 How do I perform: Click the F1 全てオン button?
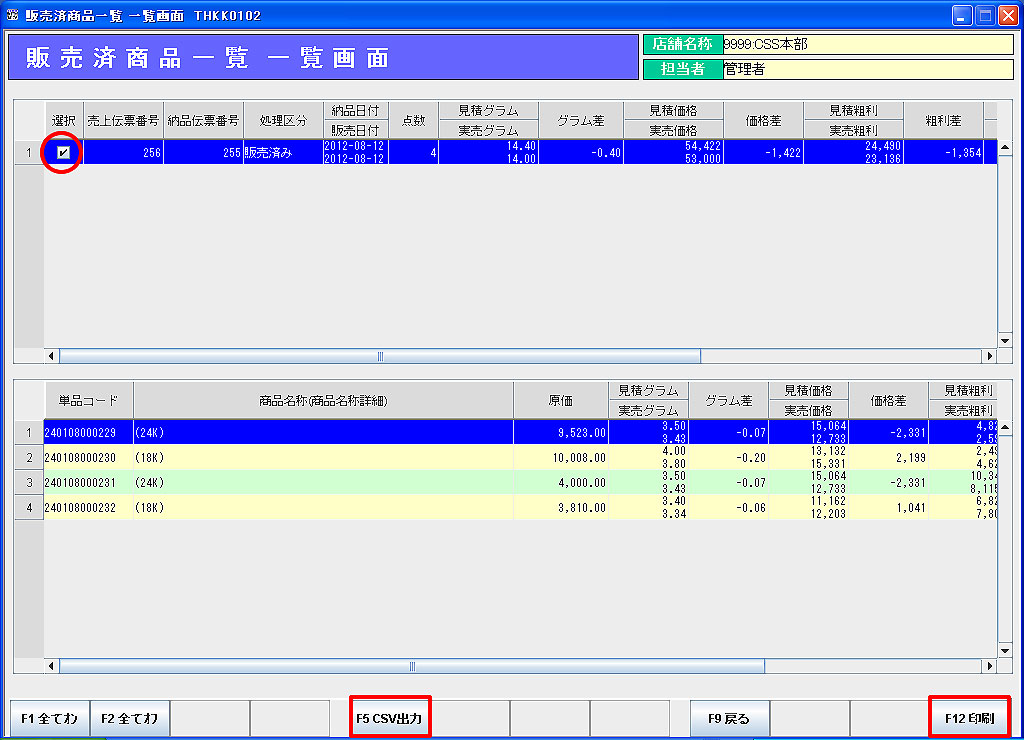pyautogui.click(x=49, y=718)
